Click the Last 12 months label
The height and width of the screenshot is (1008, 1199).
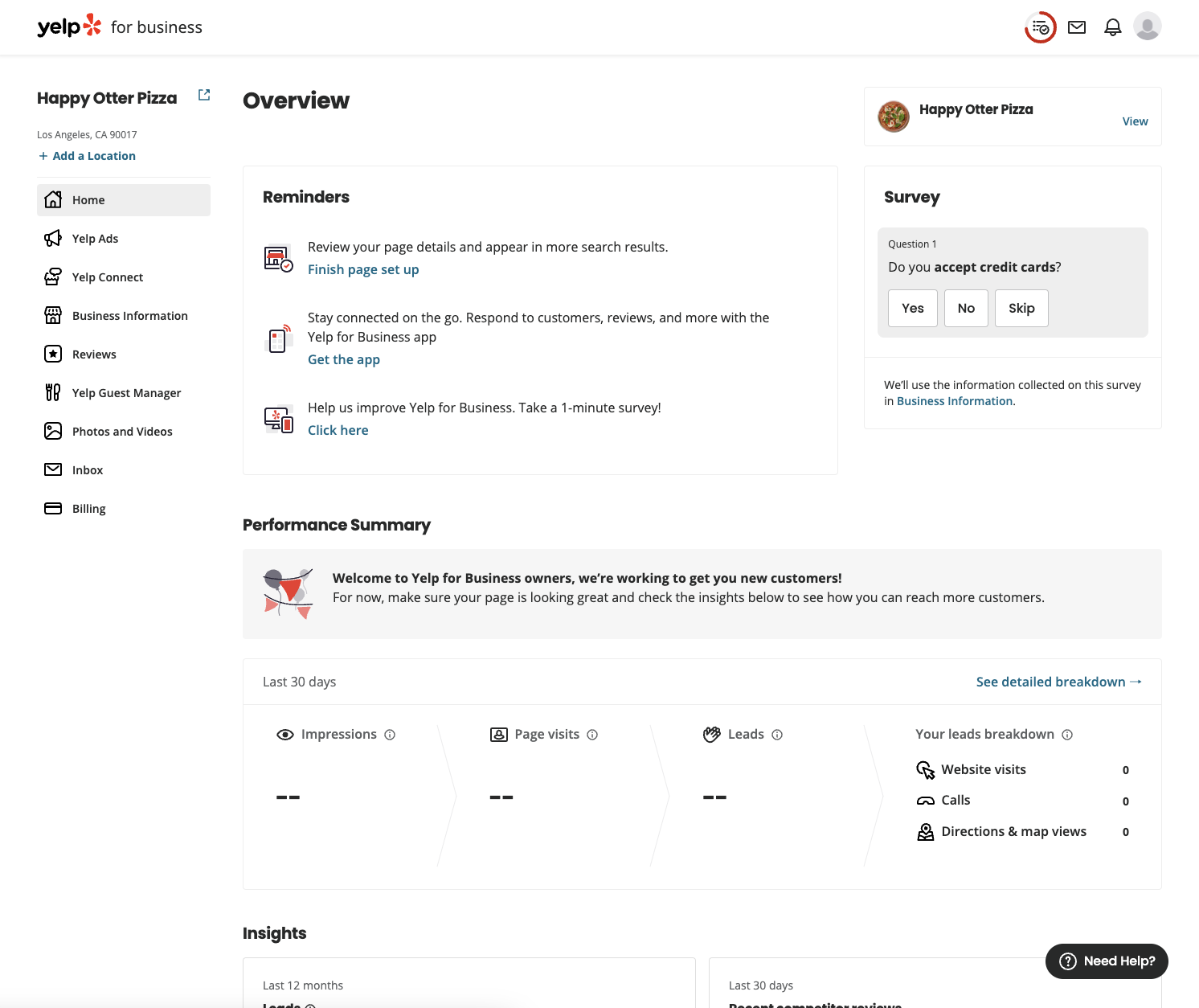point(303,985)
